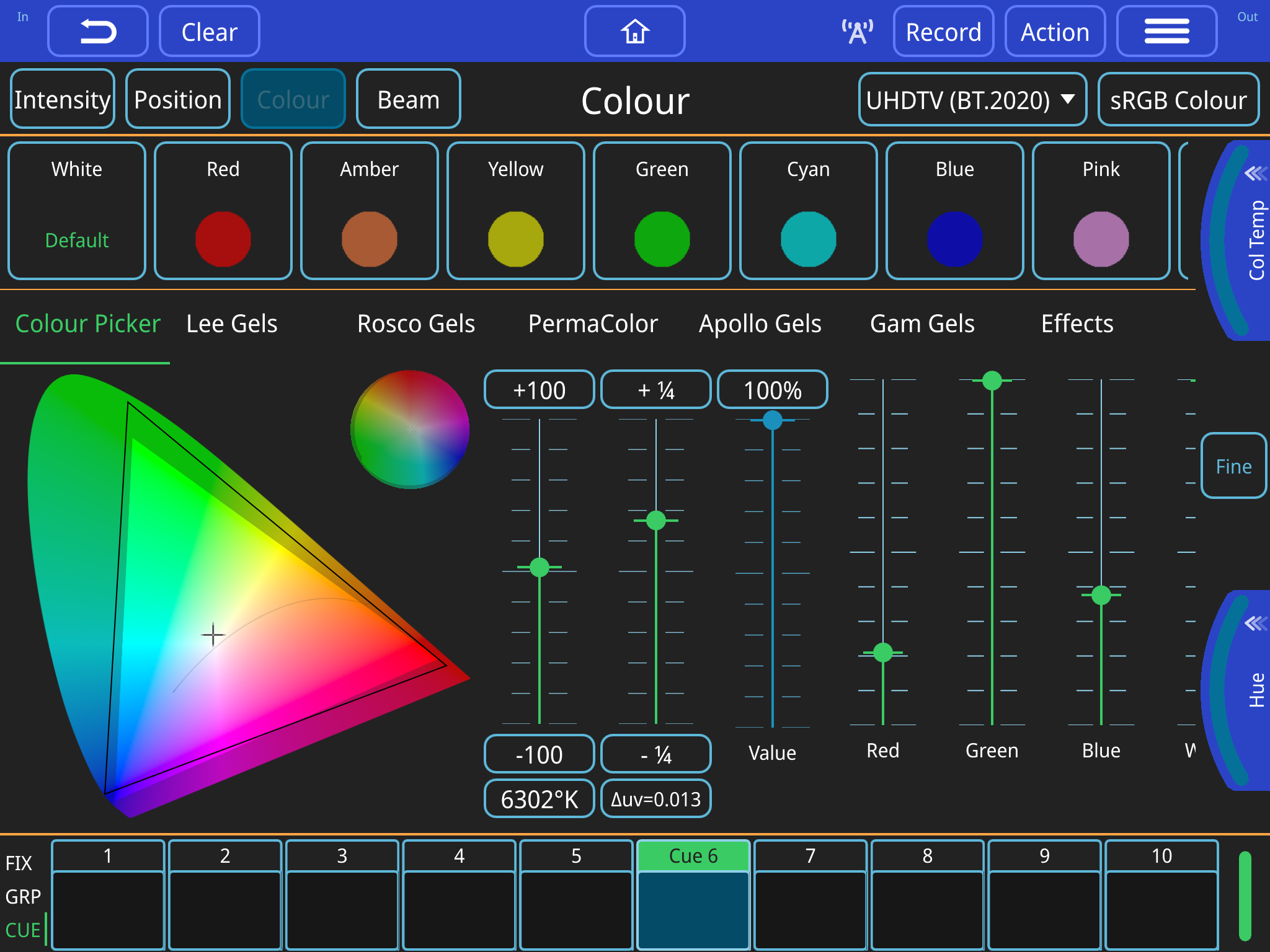Select the Cyan colour palette tile
The width and height of the screenshot is (1270, 952).
tap(808, 211)
